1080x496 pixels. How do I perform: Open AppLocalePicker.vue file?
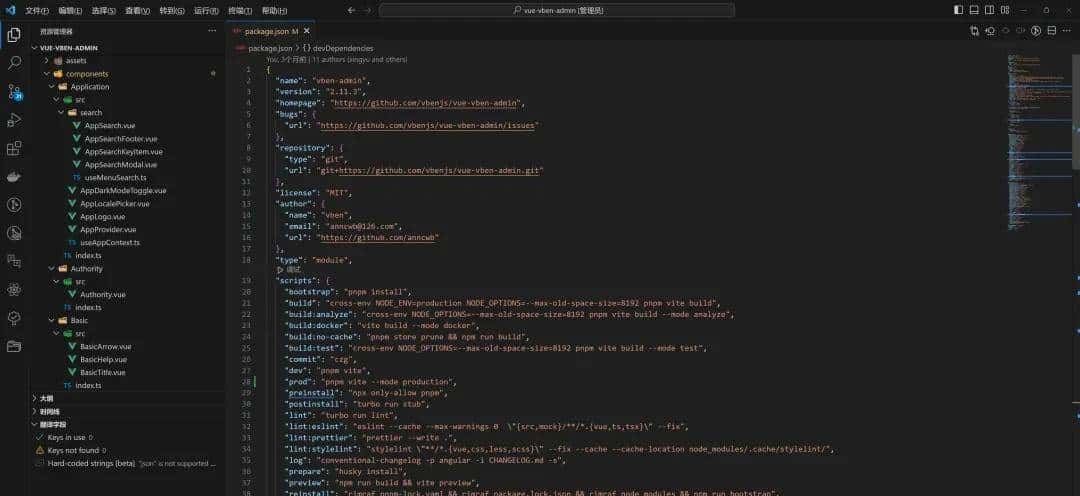point(114,204)
